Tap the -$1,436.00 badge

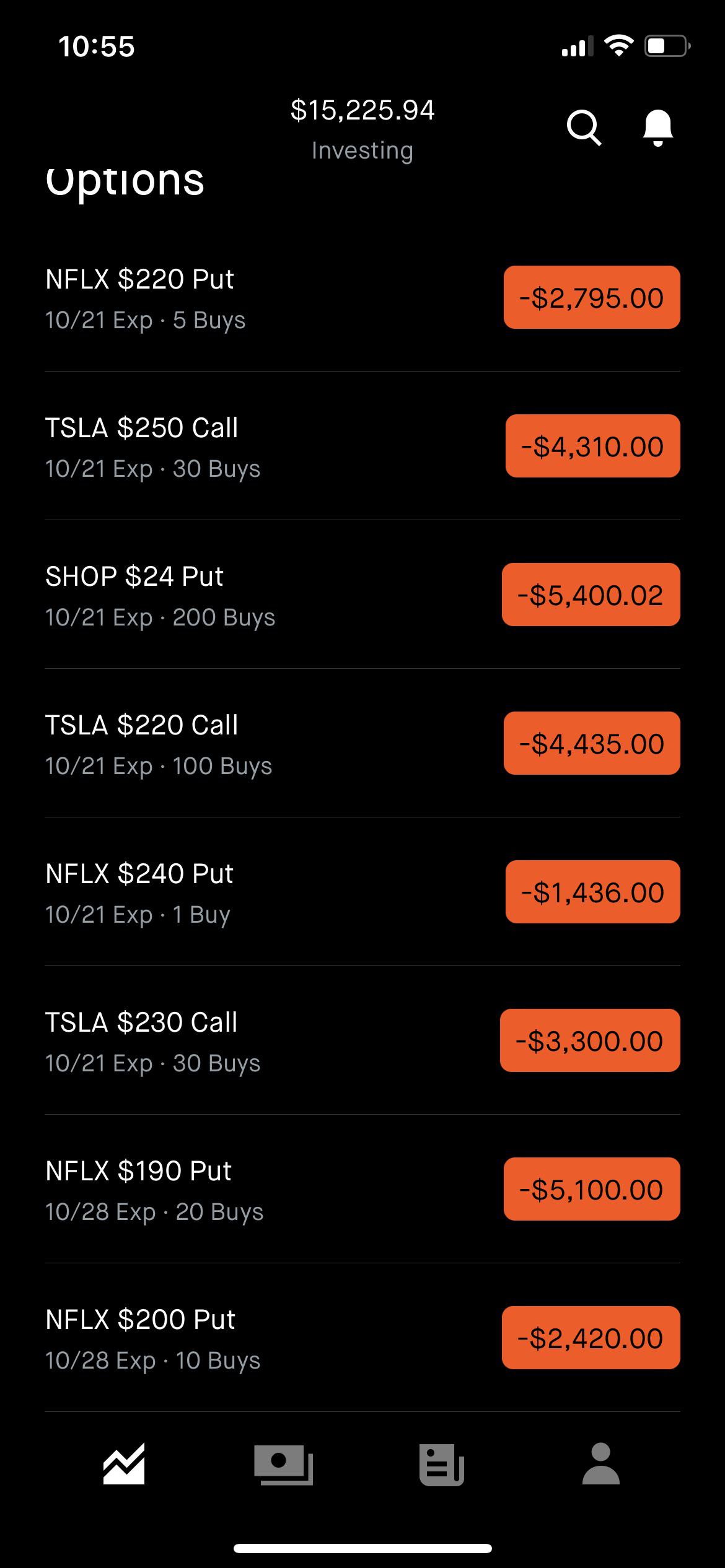coord(592,892)
